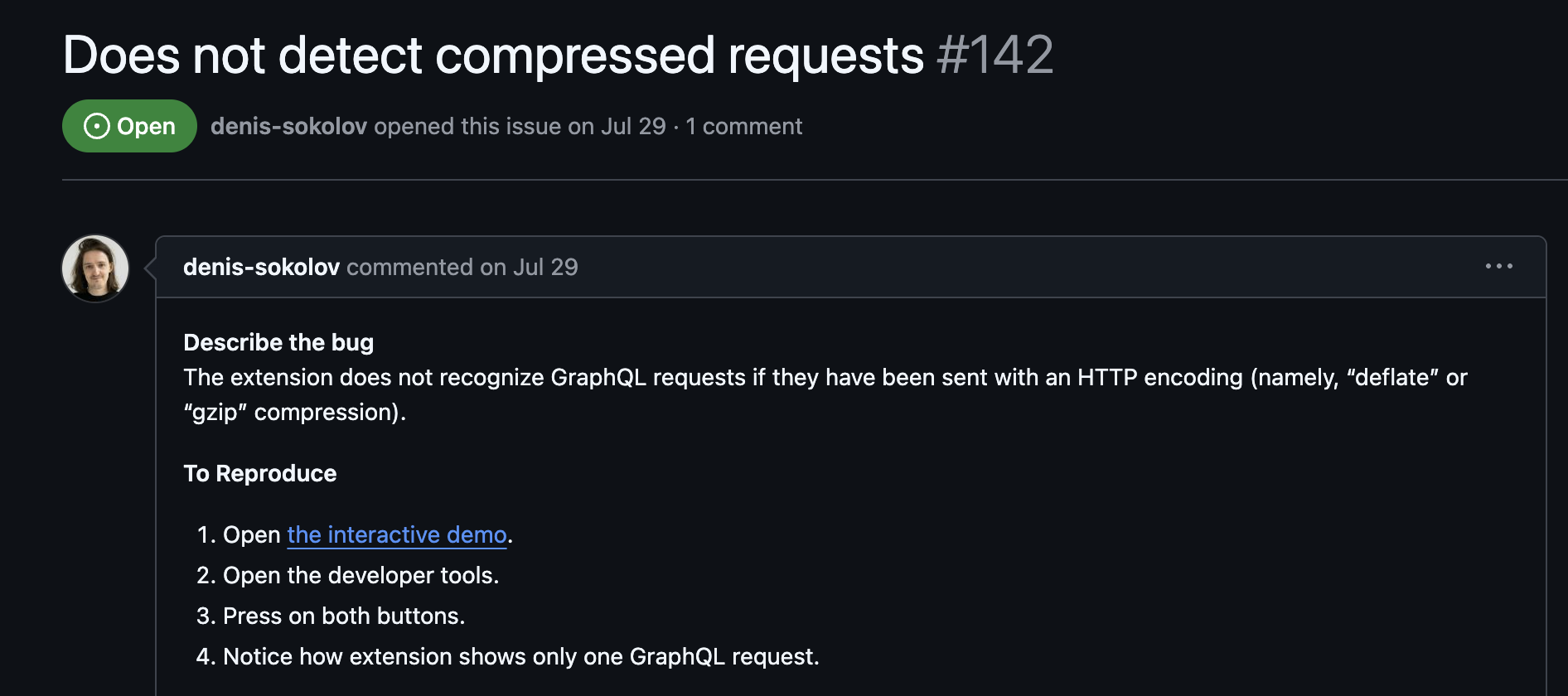The height and width of the screenshot is (696, 1568).
Task: Show more actions with the ellipsis icon
Action: click(1500, 267)
